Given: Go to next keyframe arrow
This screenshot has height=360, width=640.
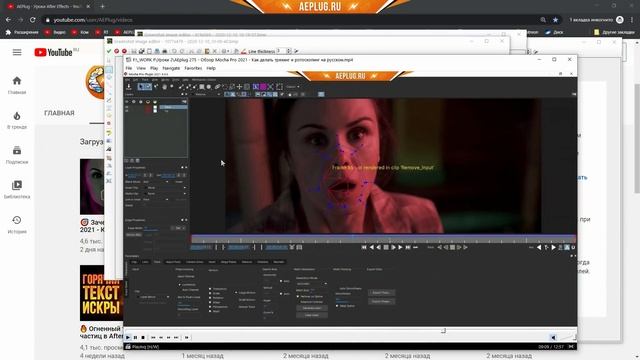Looking at the screenshot, I should tap(553, 247).
